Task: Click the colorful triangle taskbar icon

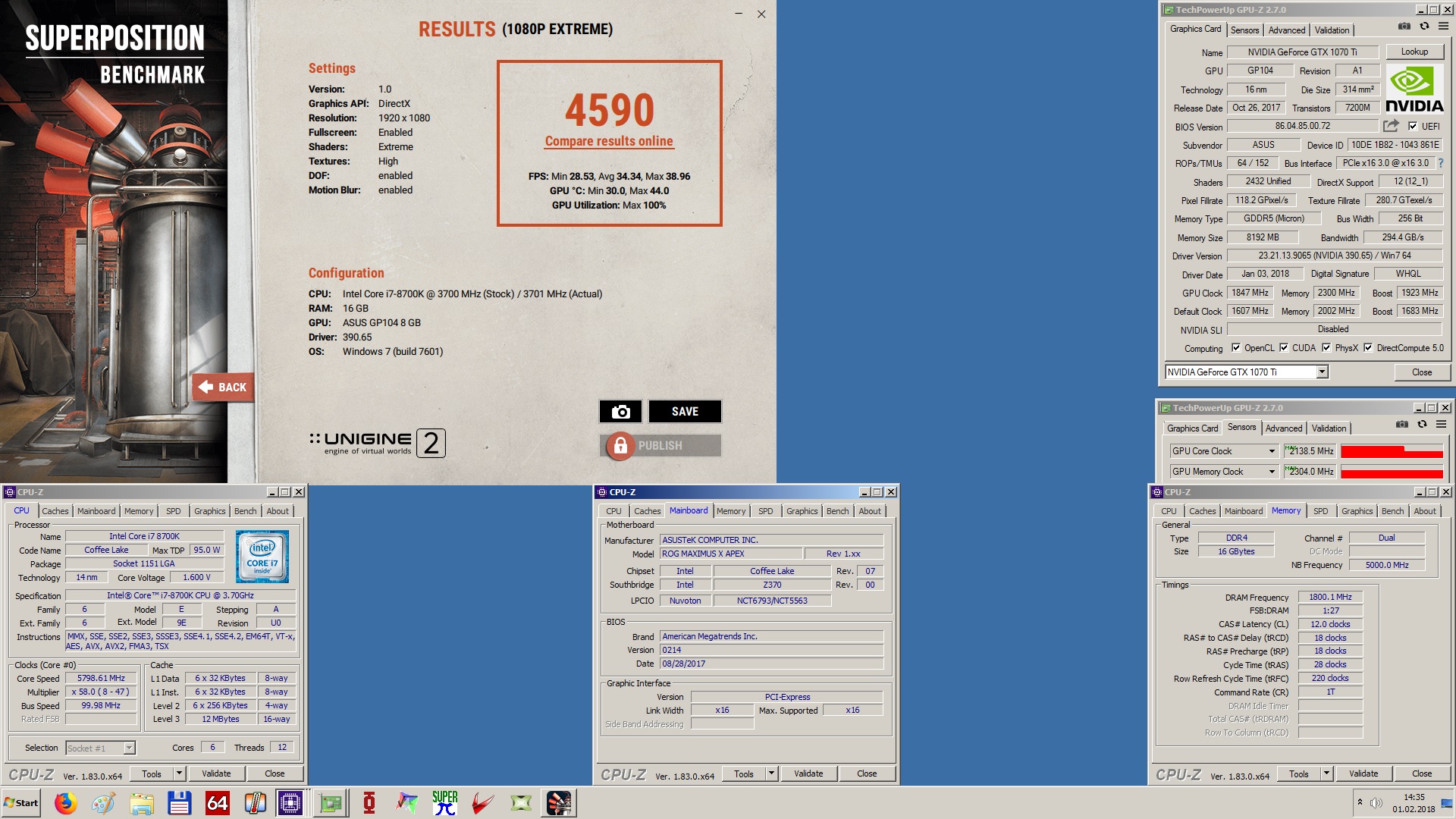Action: [x=407, y=802]
